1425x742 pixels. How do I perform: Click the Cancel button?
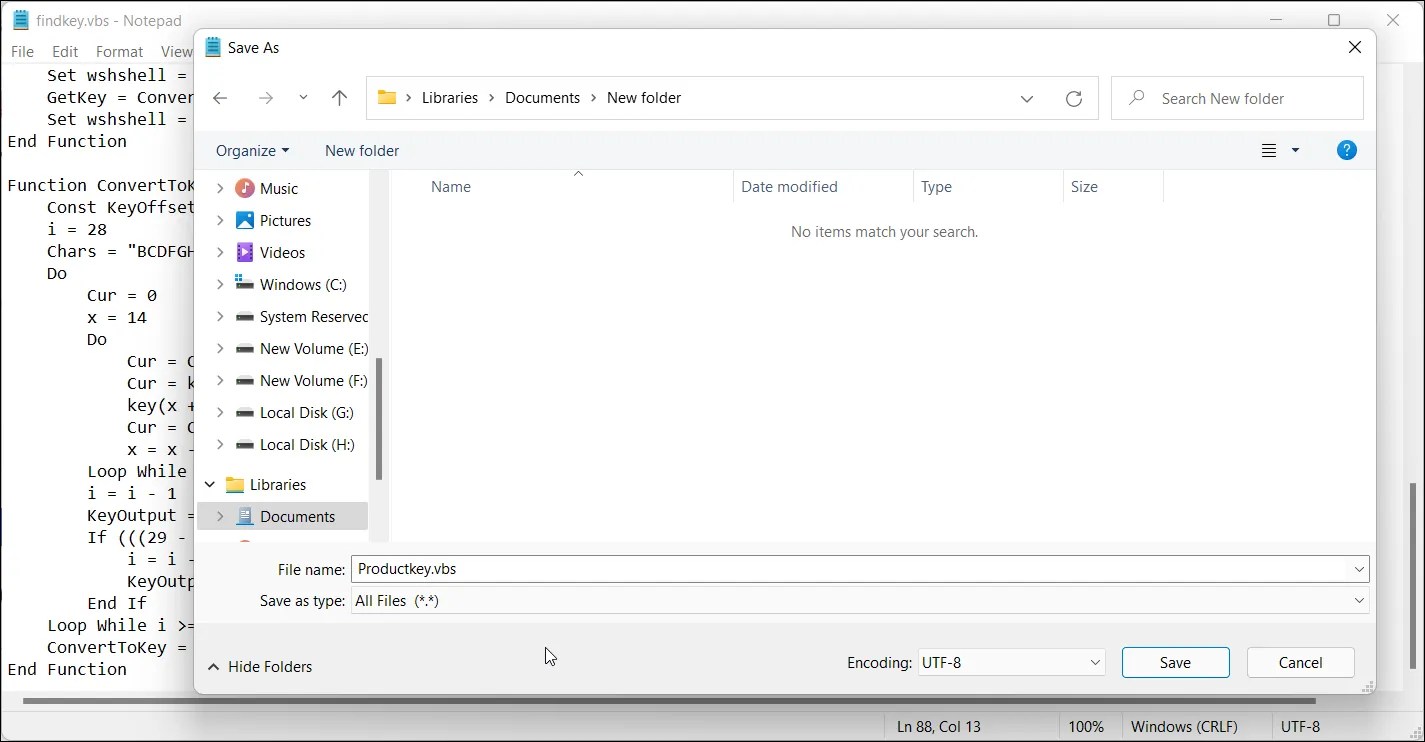point(1299,662)
